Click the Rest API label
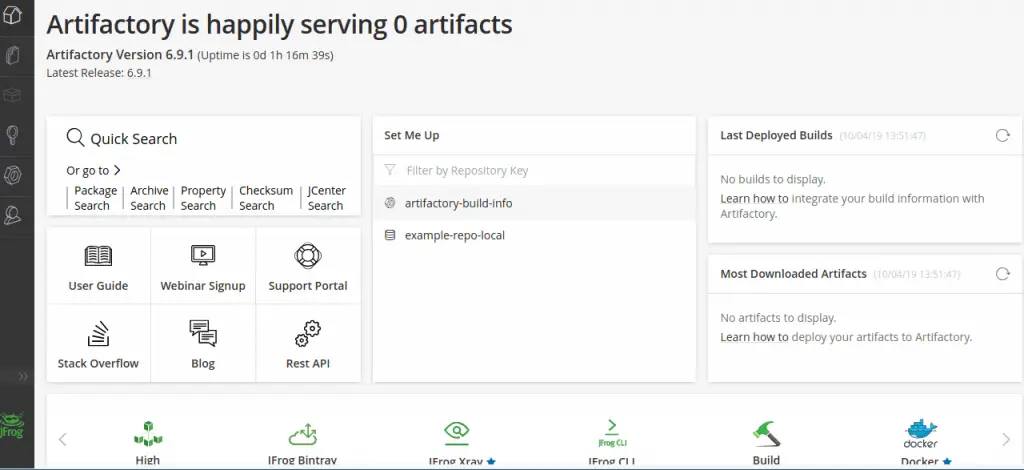Screen dimensions: 1024x470 308,364
